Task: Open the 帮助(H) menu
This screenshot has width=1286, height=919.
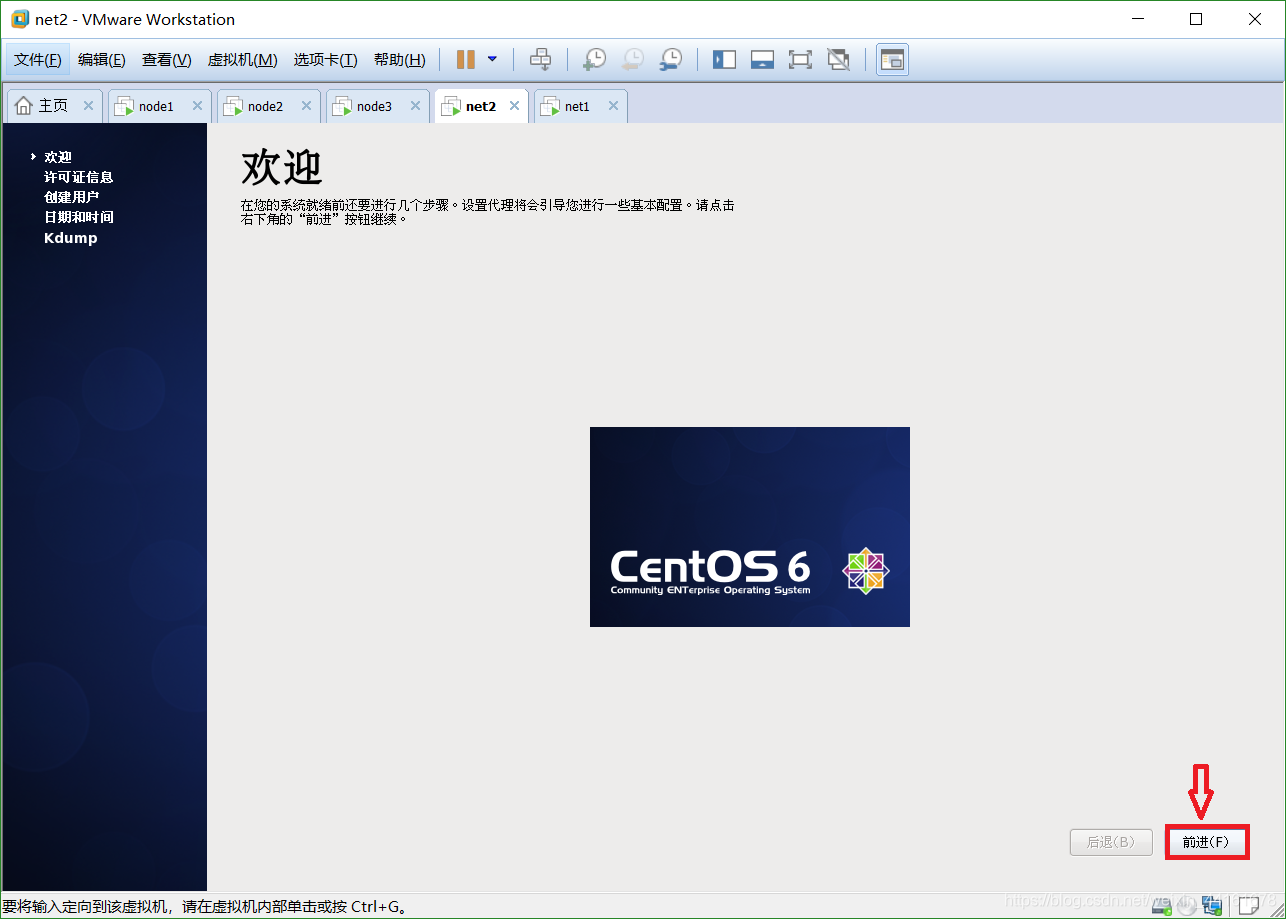Action: tap(399, 60)
